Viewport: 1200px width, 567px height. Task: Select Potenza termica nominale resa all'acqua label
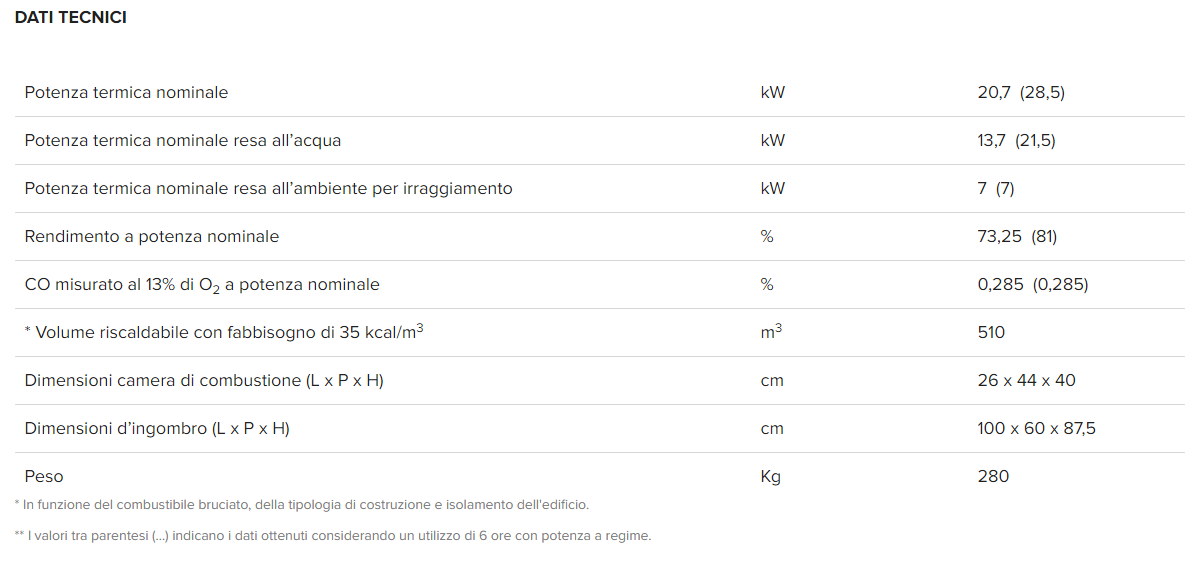point(183,141)
